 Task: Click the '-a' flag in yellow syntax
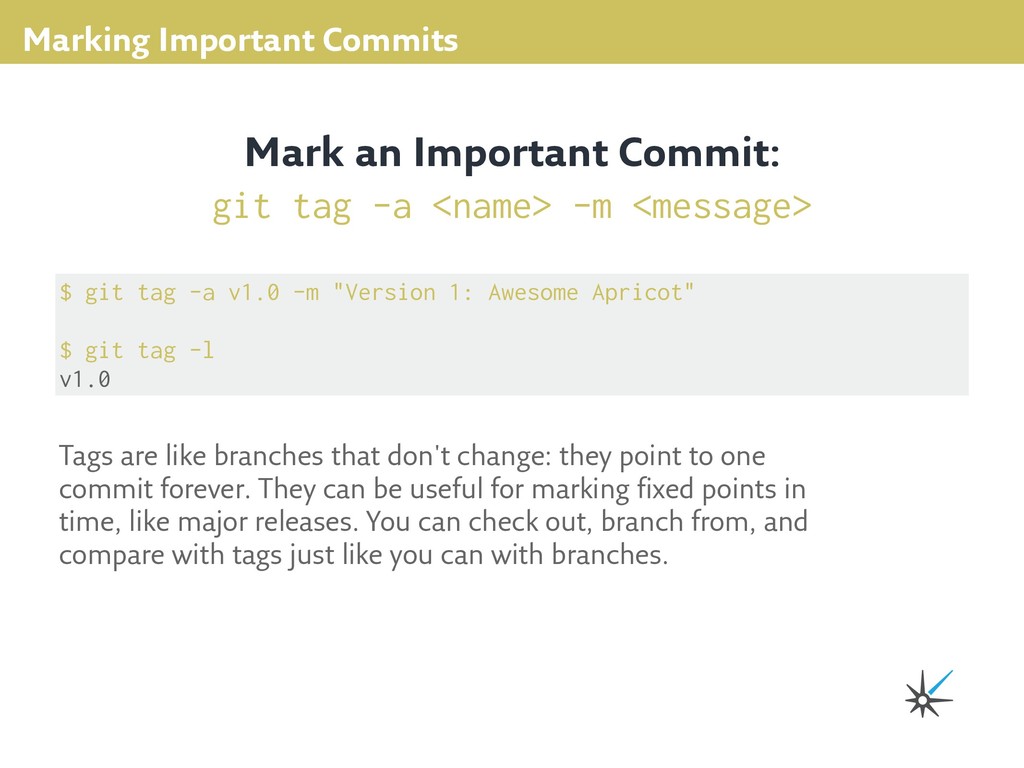click(392, 207)
